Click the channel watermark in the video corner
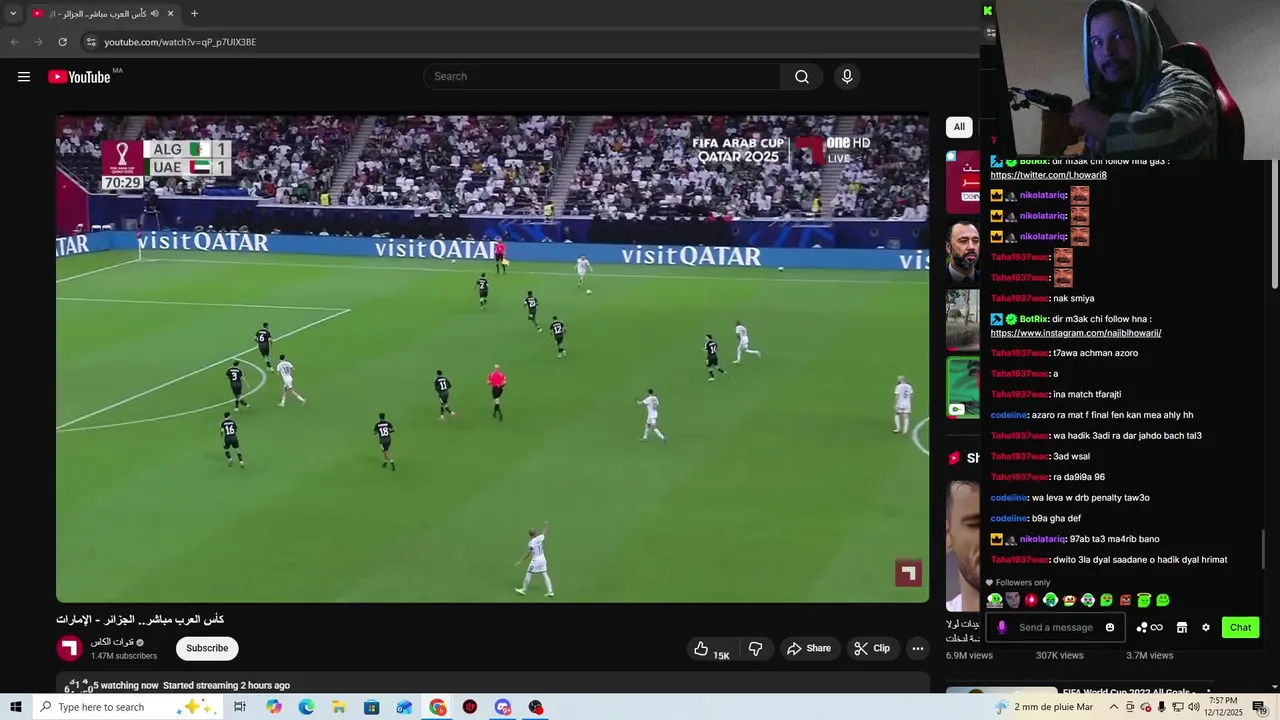Screen dimensions: 1280x720 tap(908, 573)
